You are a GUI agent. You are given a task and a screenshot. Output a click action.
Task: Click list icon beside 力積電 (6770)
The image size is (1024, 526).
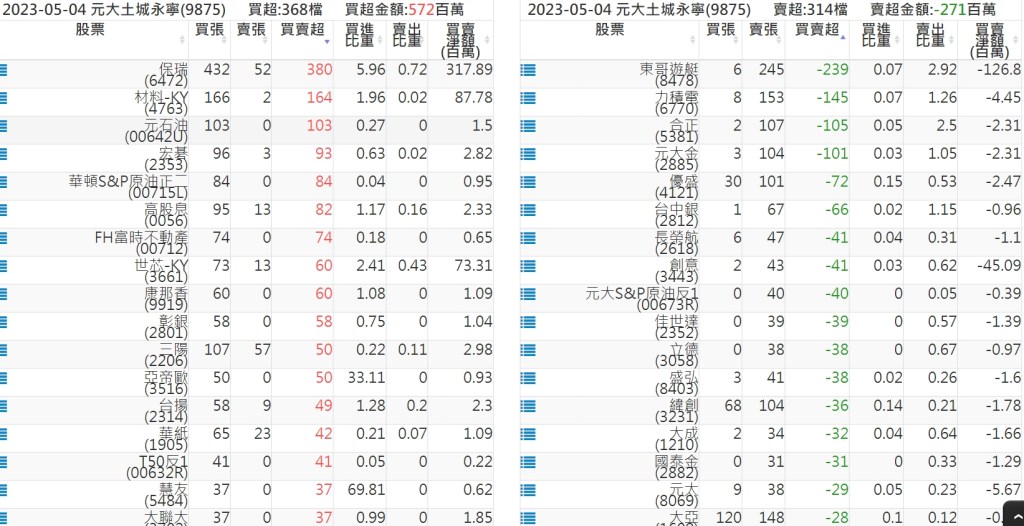(x=528, y=98)
